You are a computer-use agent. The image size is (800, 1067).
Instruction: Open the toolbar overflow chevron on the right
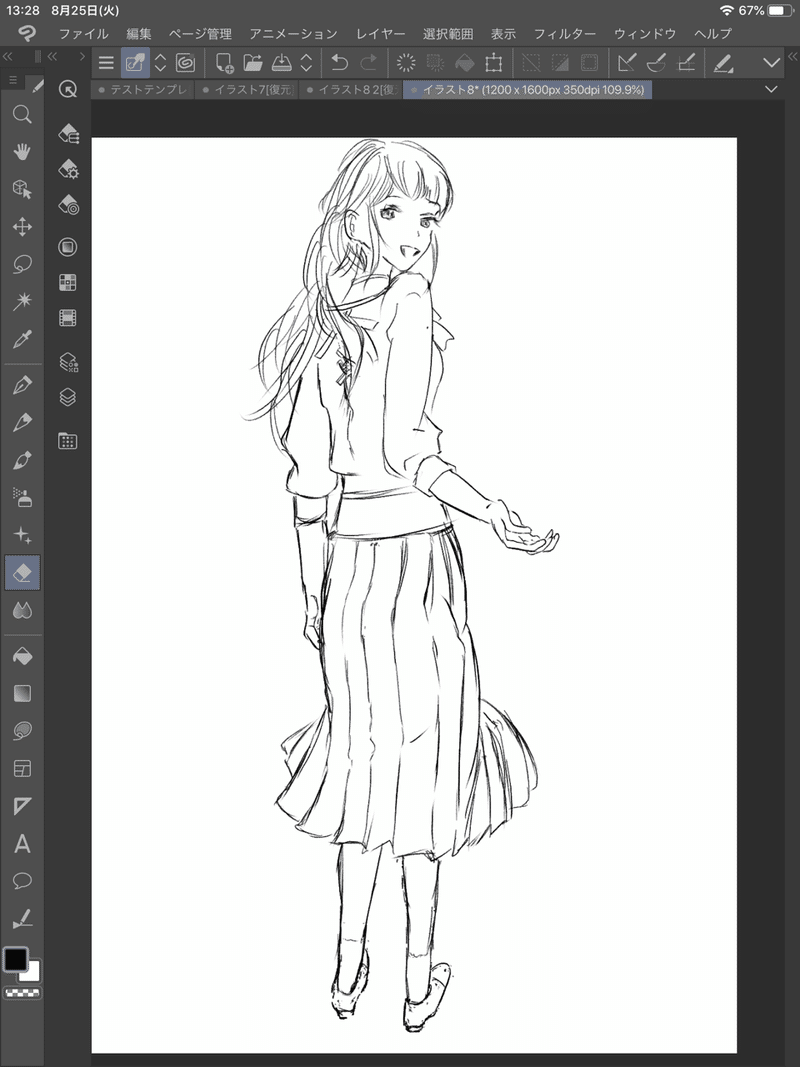(x=770, y=62)
